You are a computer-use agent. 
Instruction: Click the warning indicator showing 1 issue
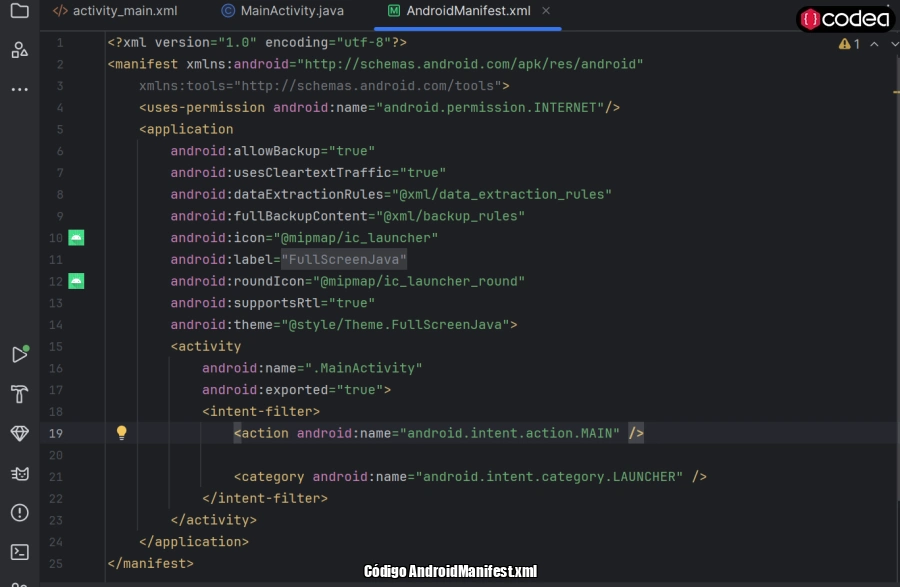(x=849, y=45)
